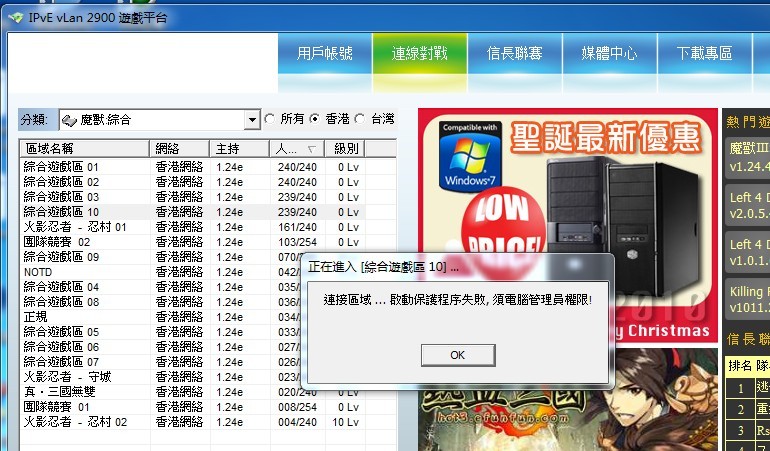Open the Left 4 Dead v1.0.1 hot game entry
Screen dimensions: 770x451
tap(748, 252)
